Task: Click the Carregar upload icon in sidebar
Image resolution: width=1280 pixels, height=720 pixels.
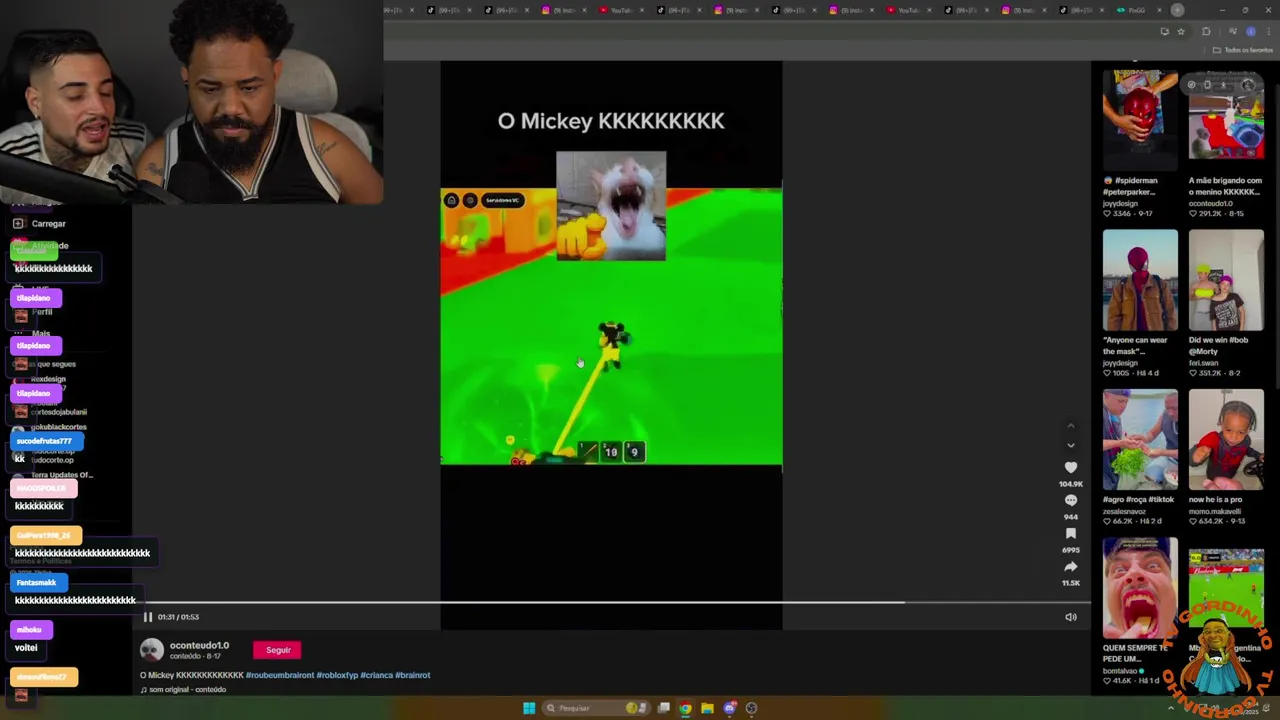Action: [18, 224]
